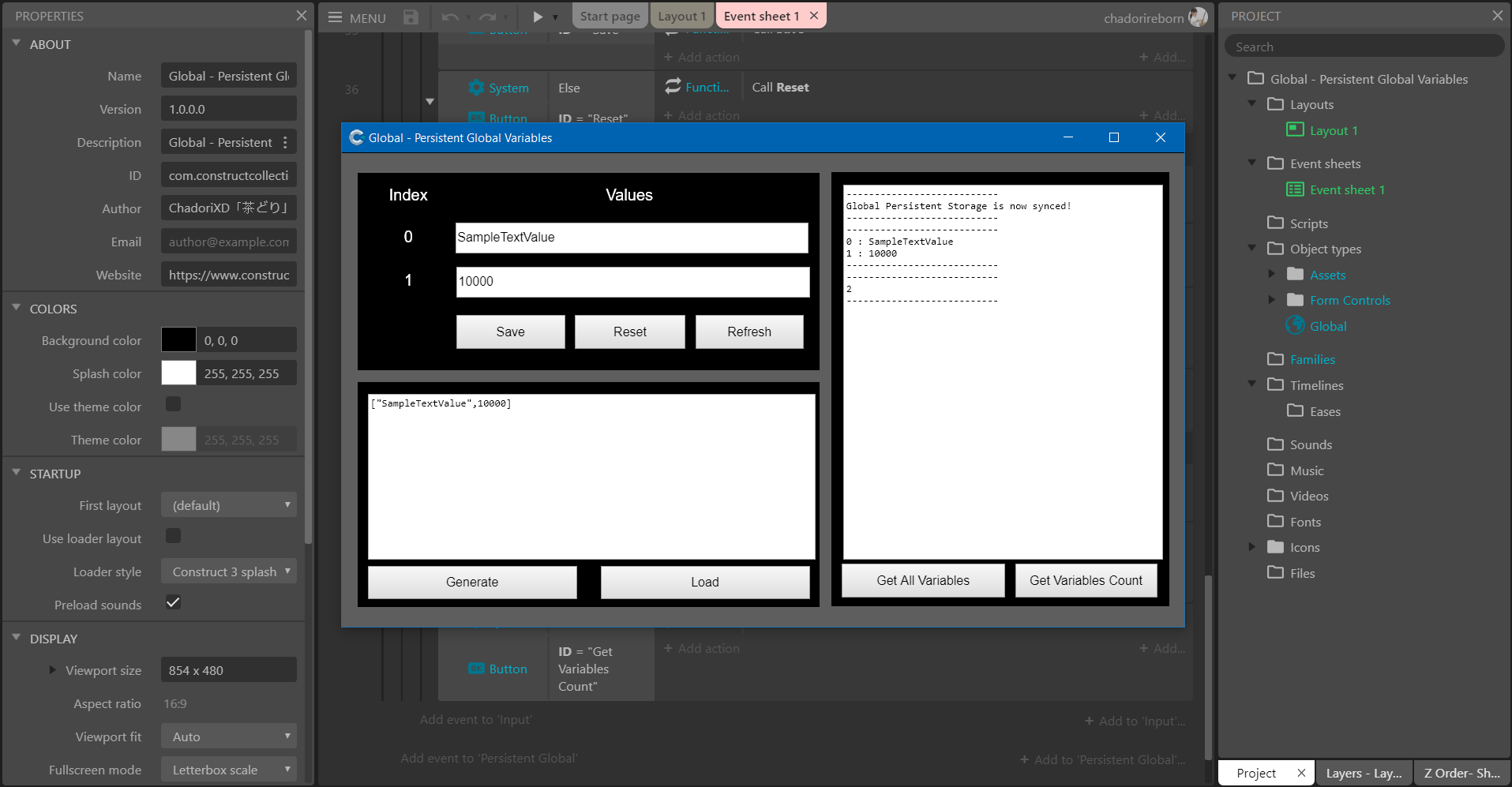1512x787 pixels.
Task: Click the Load button
Action: pyautogui.click(x=705, y=582)
